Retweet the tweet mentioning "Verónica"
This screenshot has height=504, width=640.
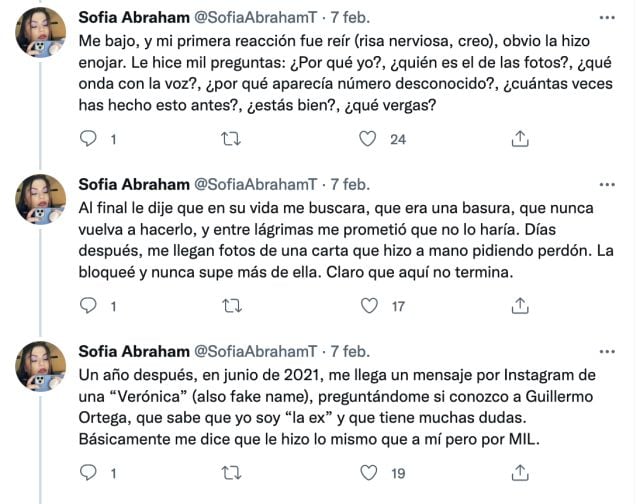(x=231, y=472)
